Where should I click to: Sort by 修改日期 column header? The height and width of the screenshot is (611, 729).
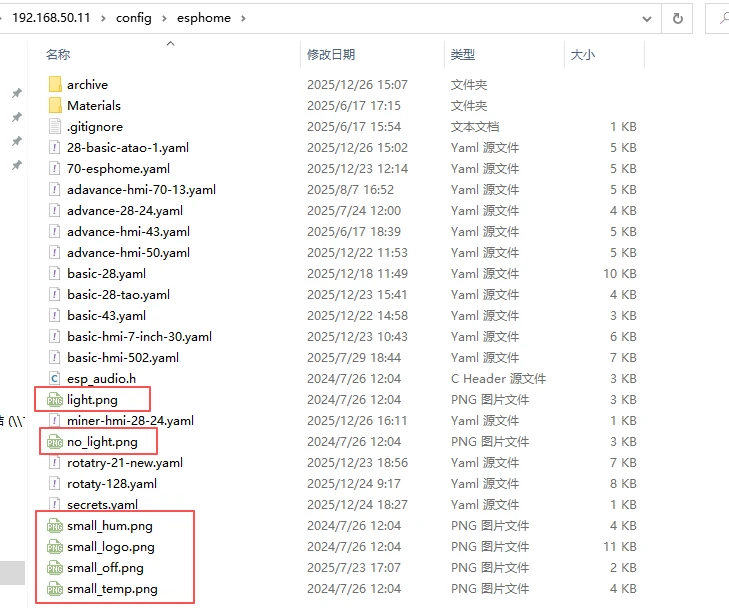(331, 55)
